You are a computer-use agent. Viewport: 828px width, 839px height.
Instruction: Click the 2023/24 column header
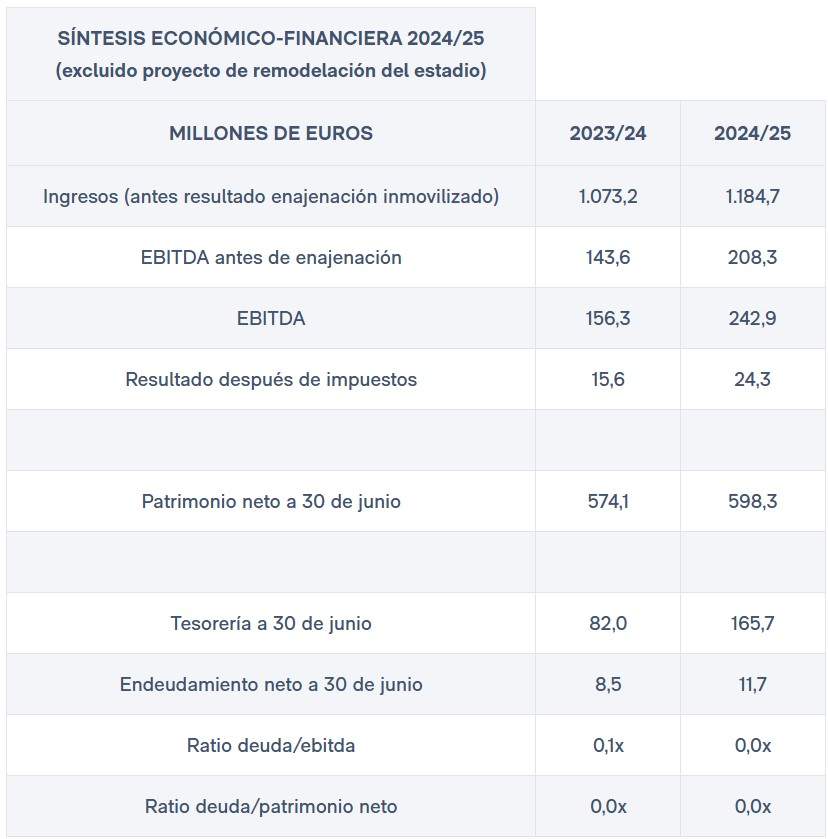607,133
